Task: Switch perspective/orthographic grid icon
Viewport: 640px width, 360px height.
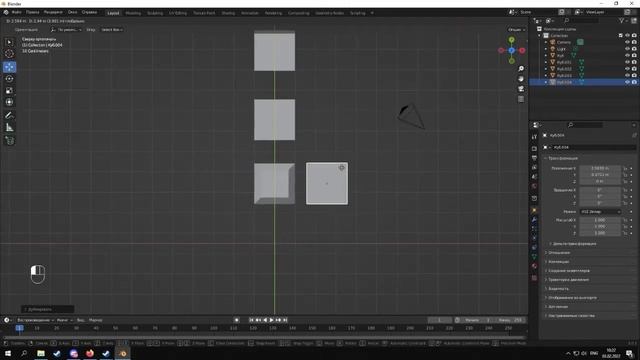Action: point(521,99)
